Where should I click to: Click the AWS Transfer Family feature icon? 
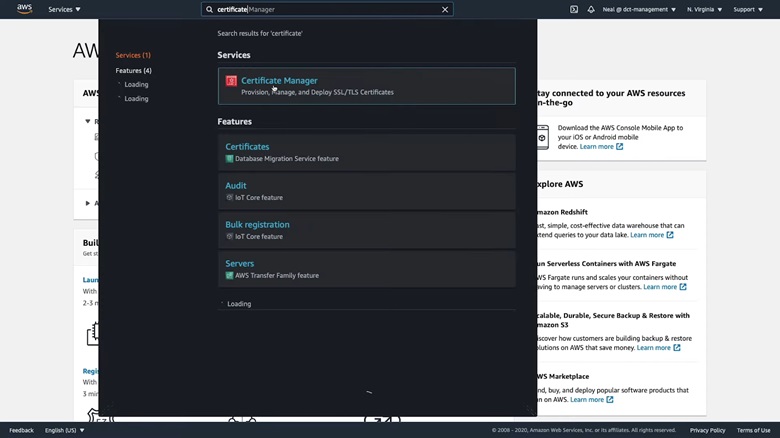[229, 275]
